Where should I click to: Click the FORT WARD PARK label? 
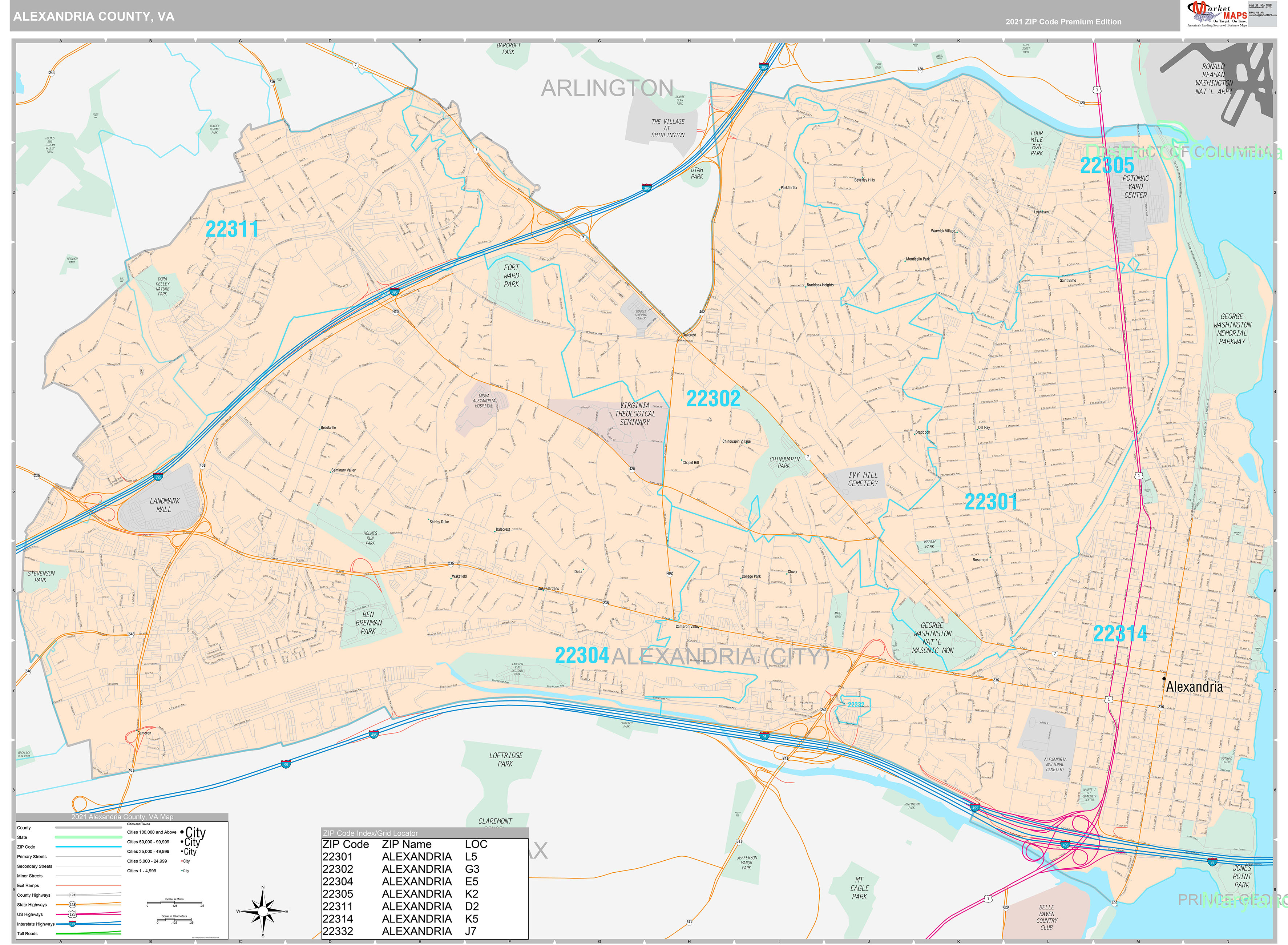point(512,276)
